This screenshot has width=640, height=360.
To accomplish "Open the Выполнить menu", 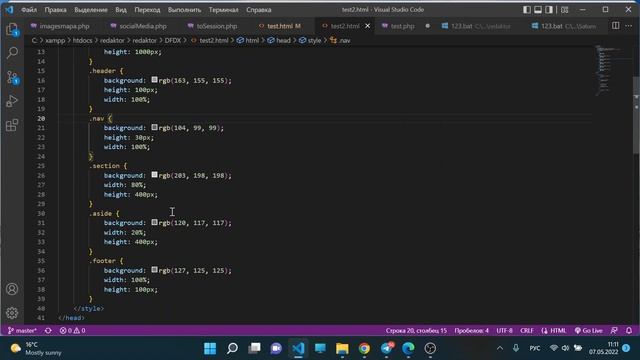I will point(184,9).
